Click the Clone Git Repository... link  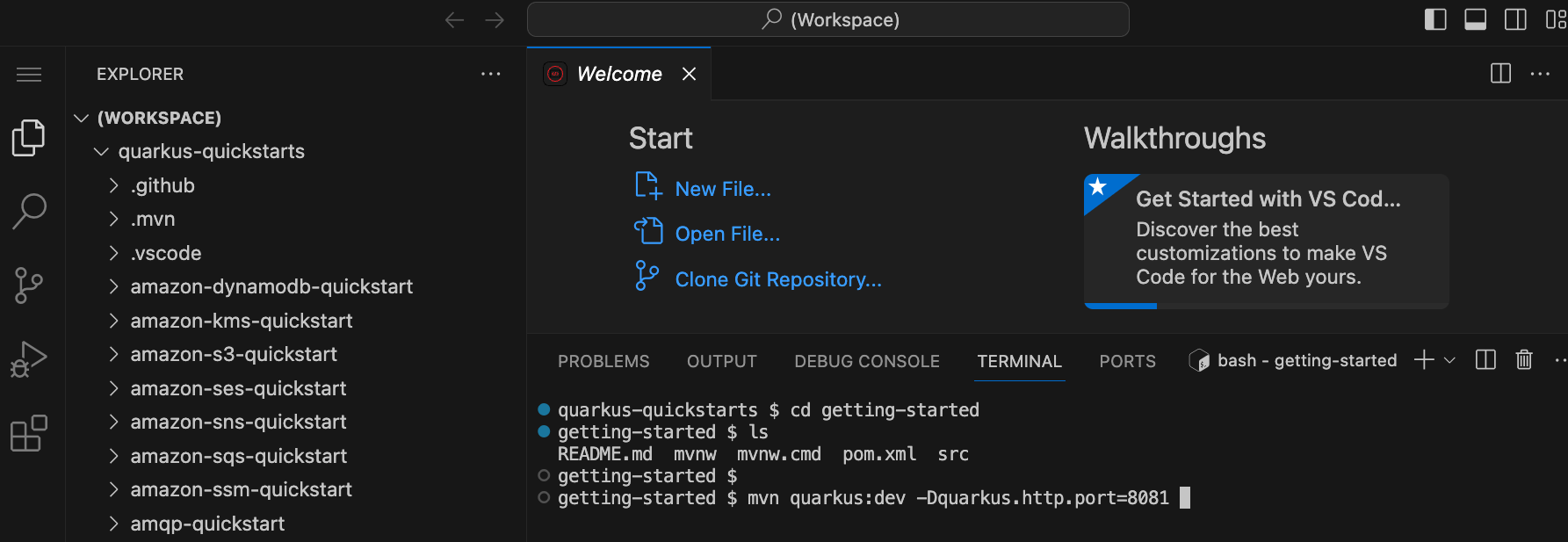[x=778, y=279]
